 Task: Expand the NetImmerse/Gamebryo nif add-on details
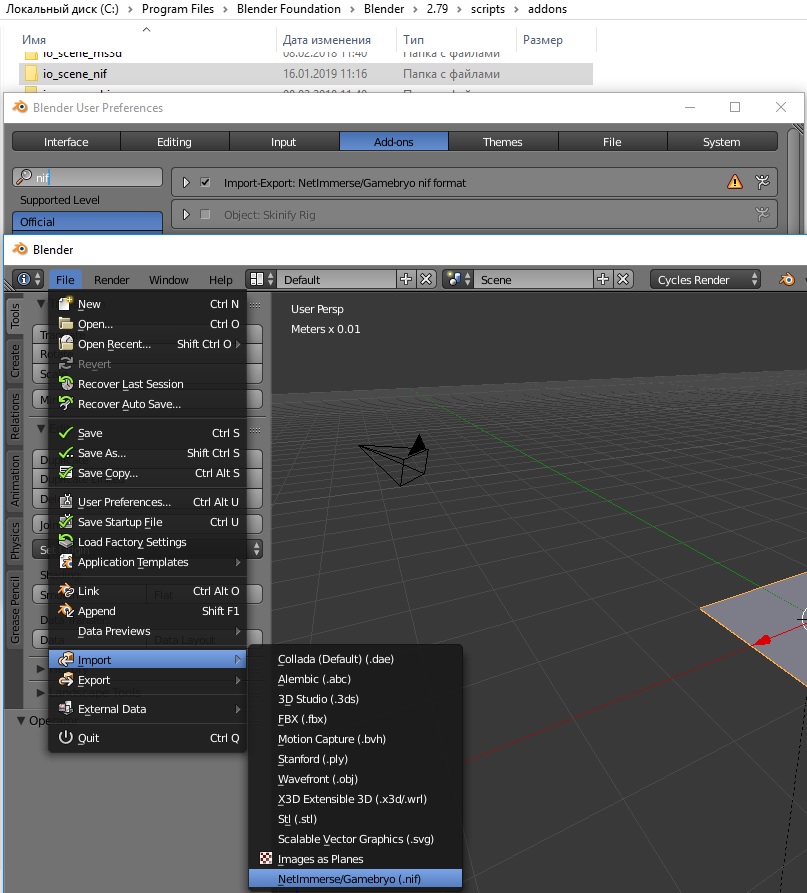(186, 182)
